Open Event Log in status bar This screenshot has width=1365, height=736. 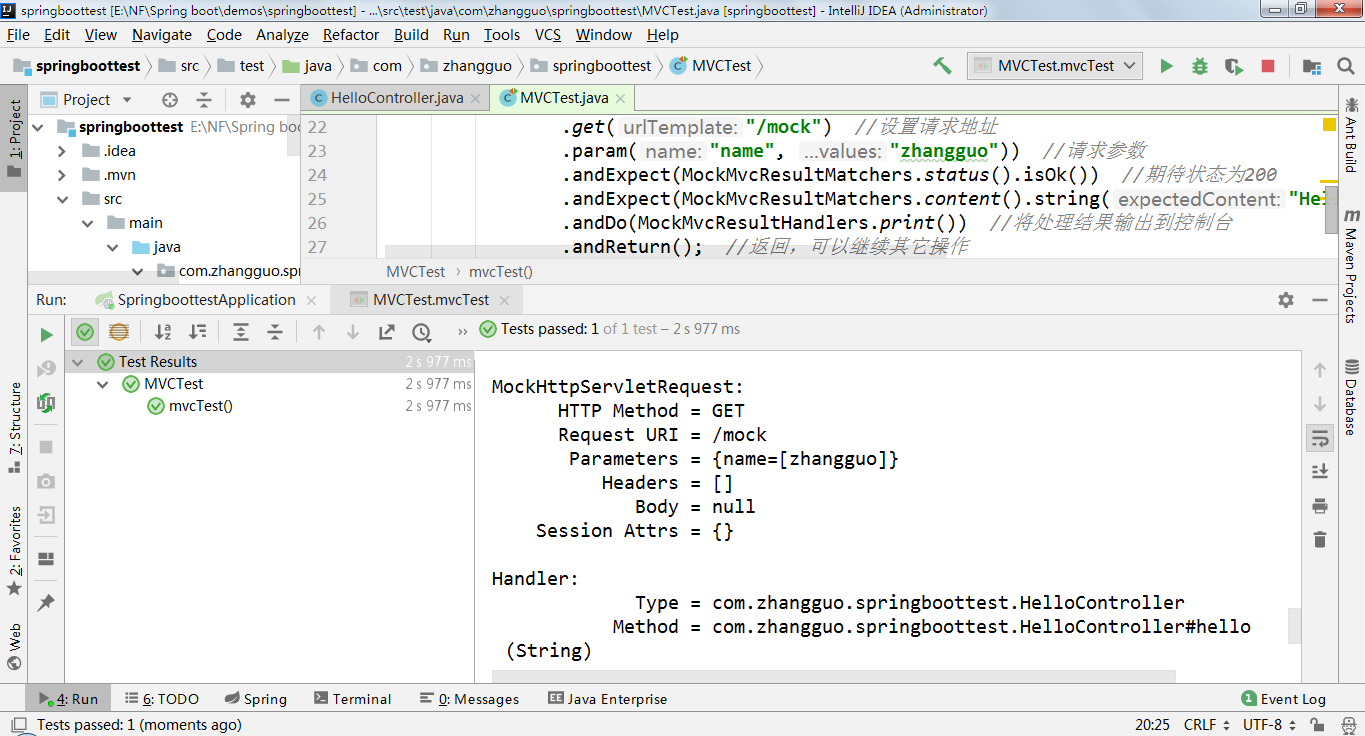[x=1283, y=699]
